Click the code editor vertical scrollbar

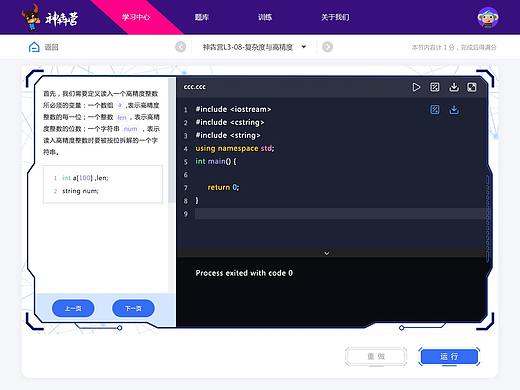pyautogui.click(x=488, y=218)
